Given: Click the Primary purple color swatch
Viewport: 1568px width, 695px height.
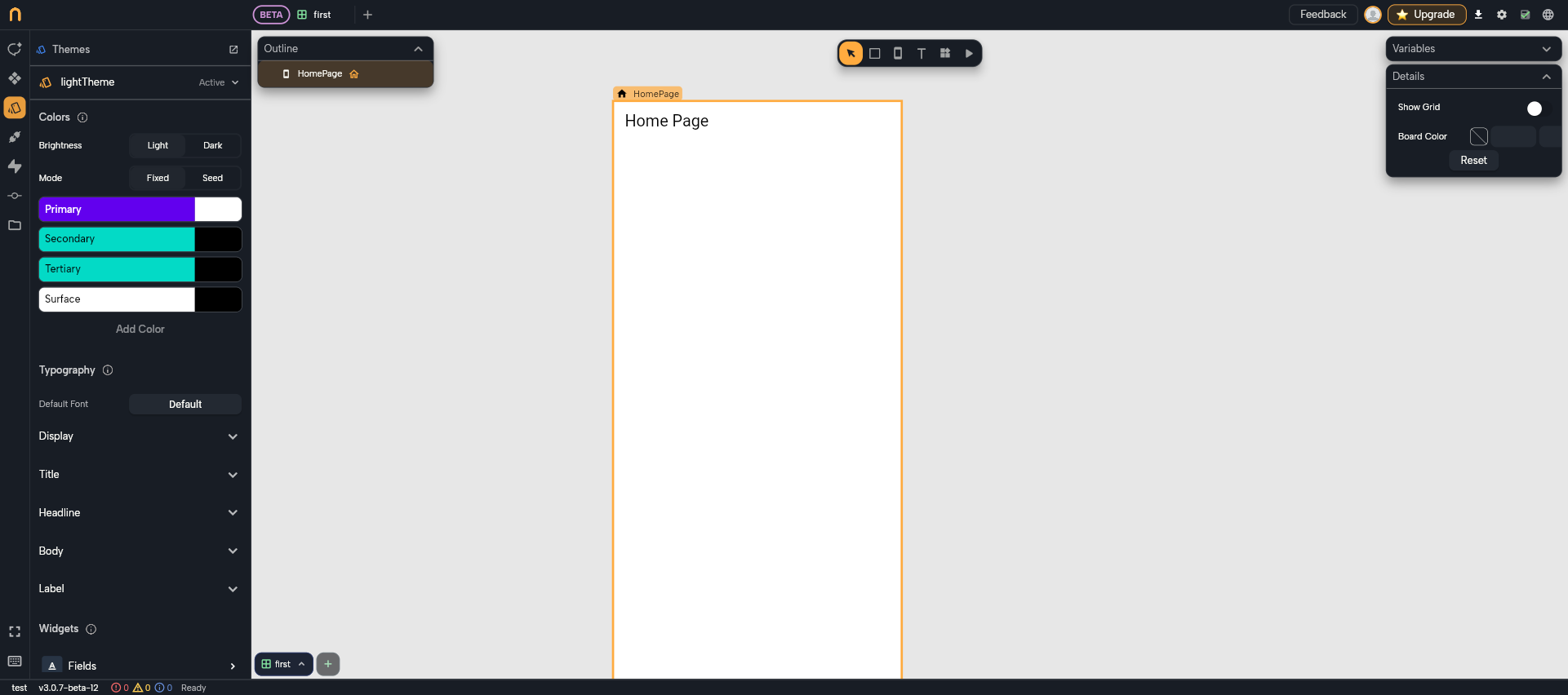Looking at the screenshot, I should [117, 210].
